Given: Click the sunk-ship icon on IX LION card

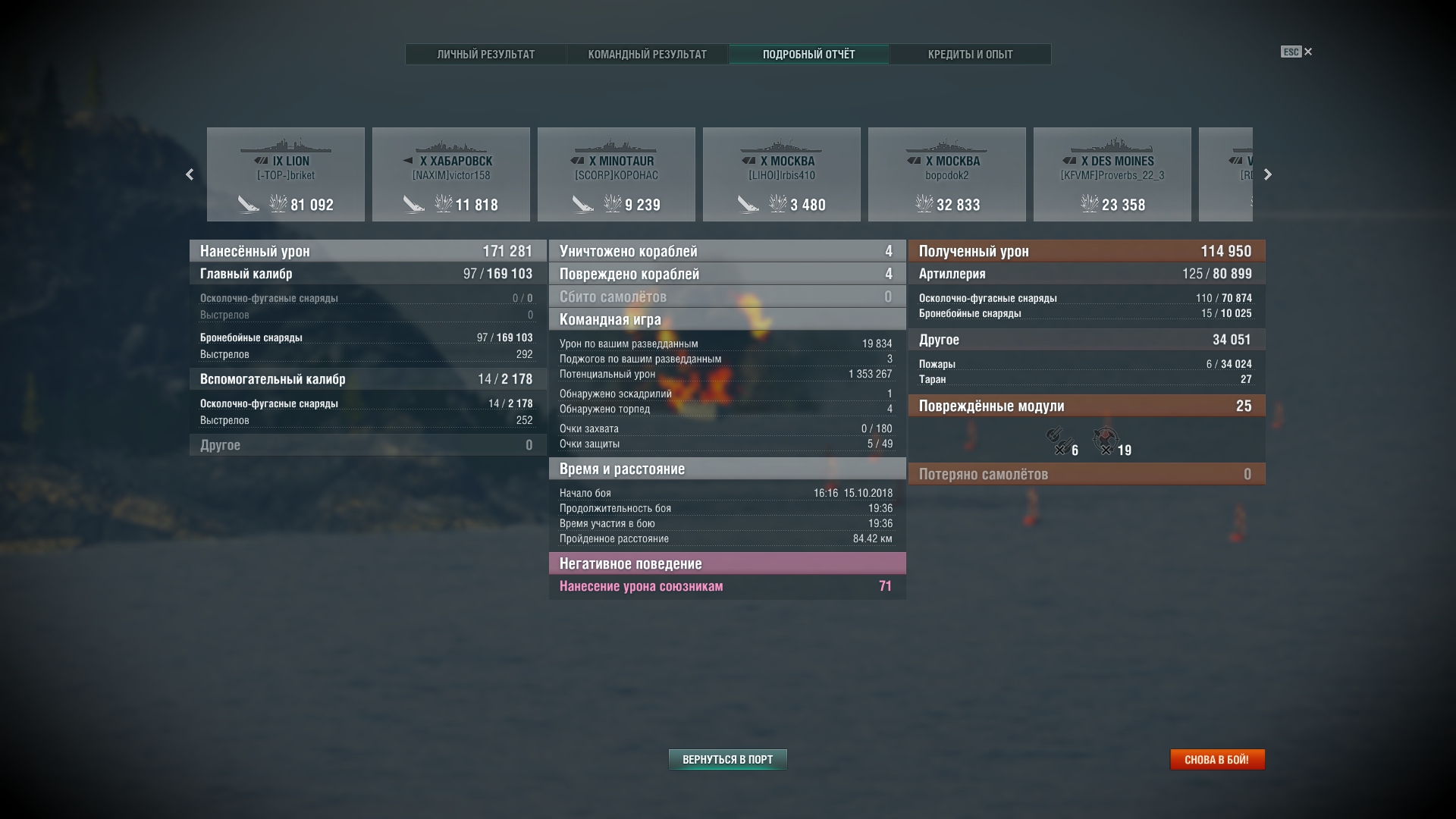Looking at the screenshot, I should (248, 204).
